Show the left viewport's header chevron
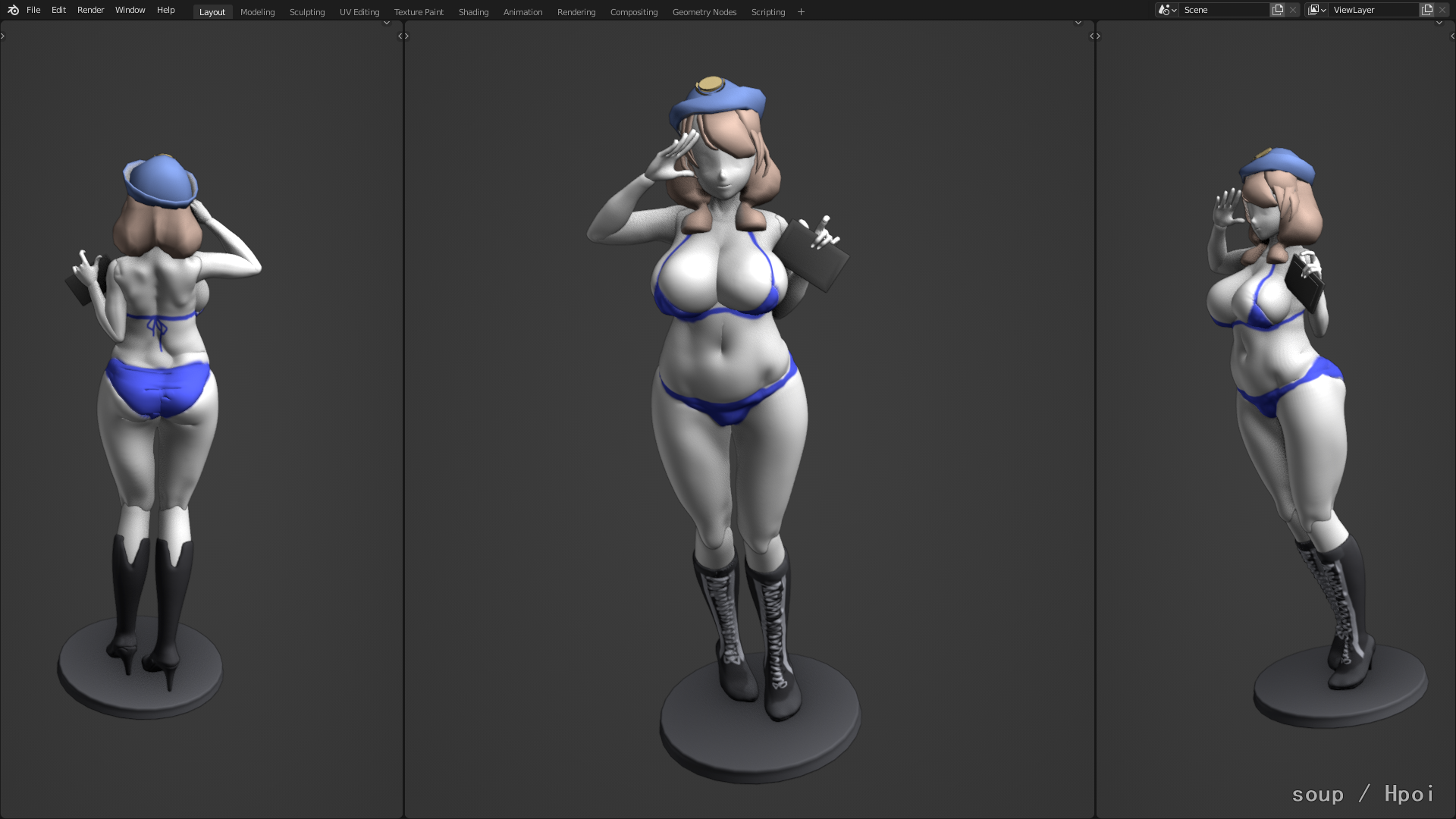Image resolution: width=1456 pixels, height=819 pixels. (387, 23)
